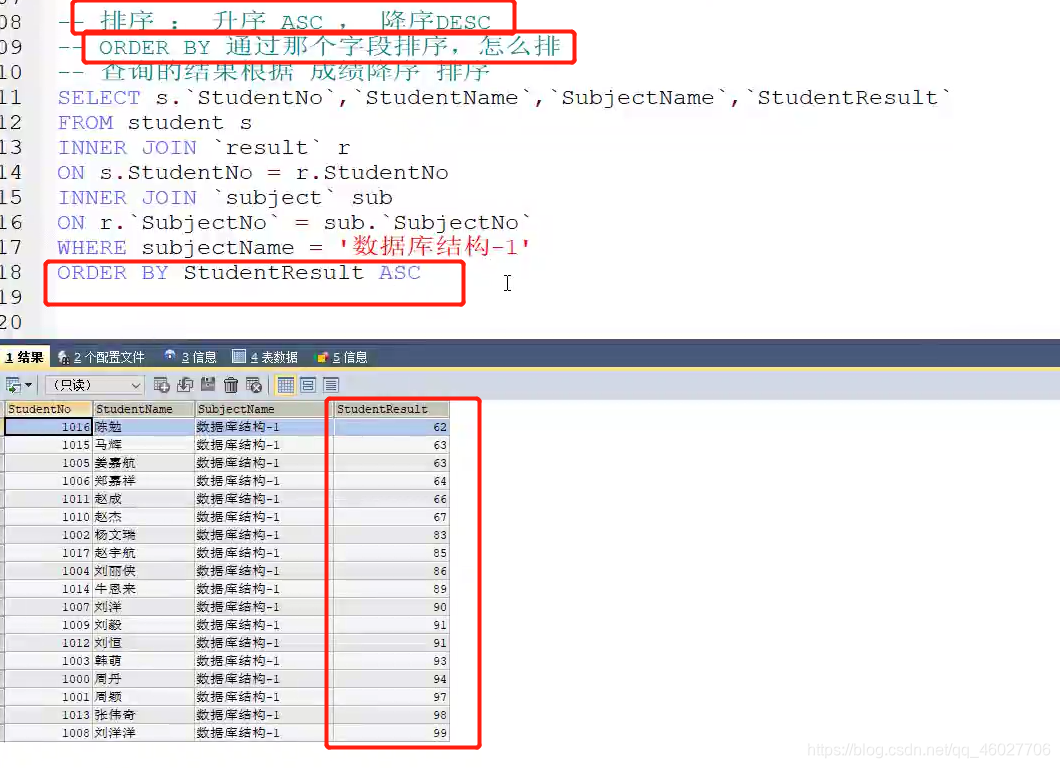Sort by StudentNo column header
1060x768 pixels.
pyautogui.click(x=48, y=409)
